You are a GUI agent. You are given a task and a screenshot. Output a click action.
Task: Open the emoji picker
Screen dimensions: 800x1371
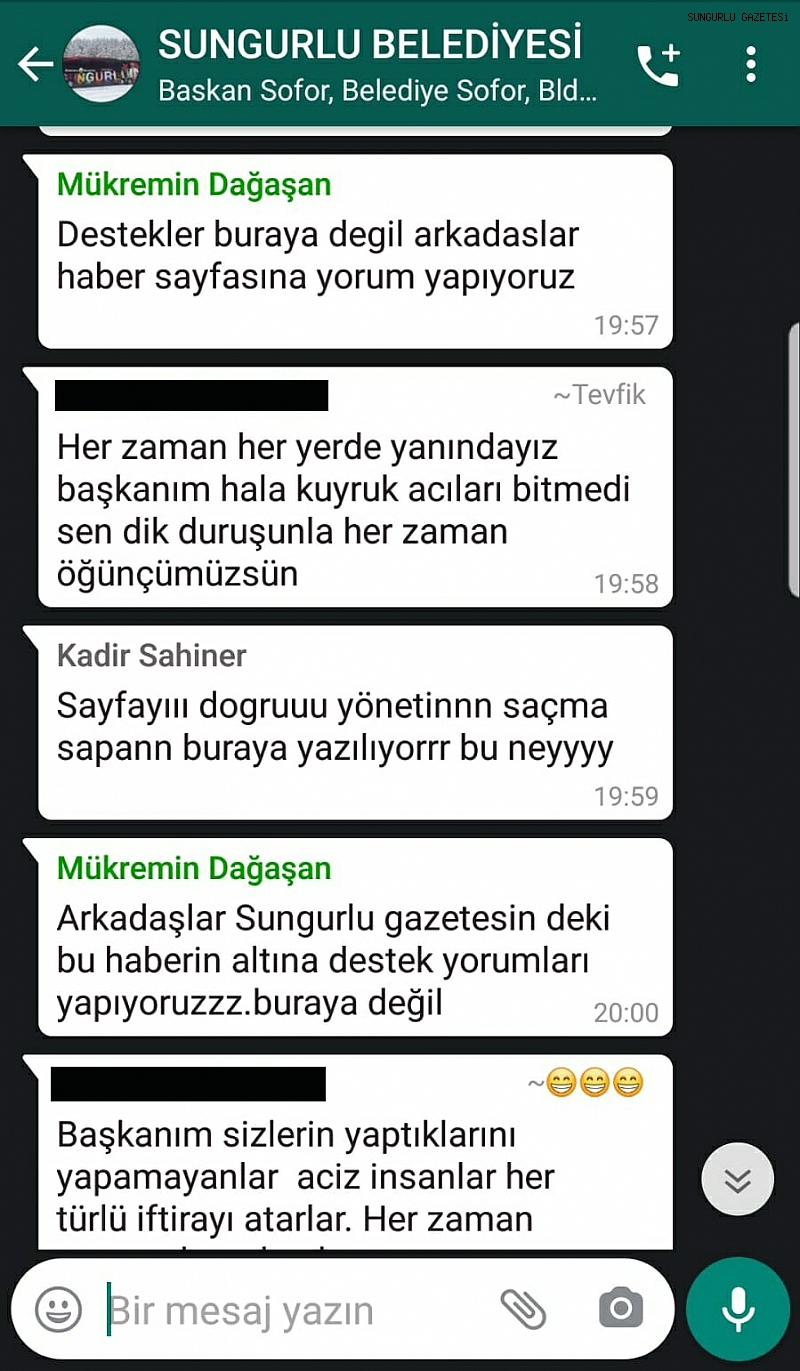point(59,1308)
